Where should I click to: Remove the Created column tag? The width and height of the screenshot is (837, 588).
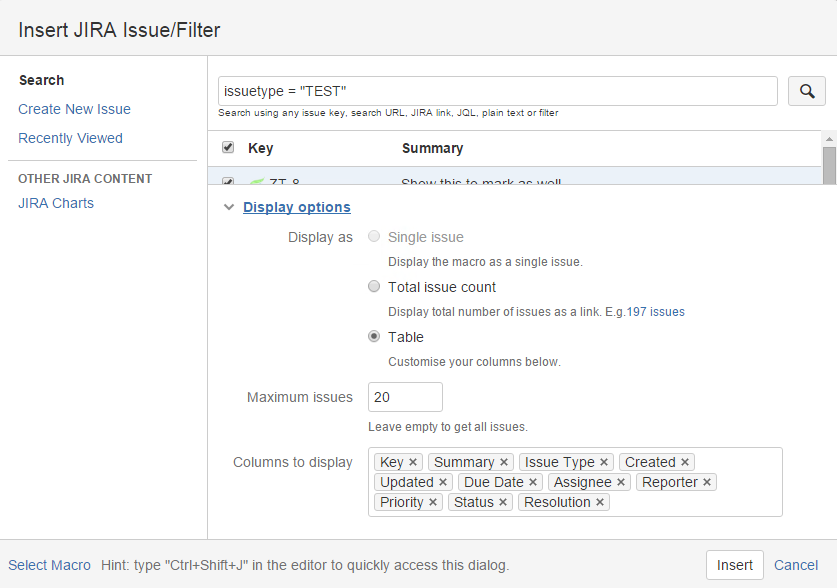pos(685,462)
